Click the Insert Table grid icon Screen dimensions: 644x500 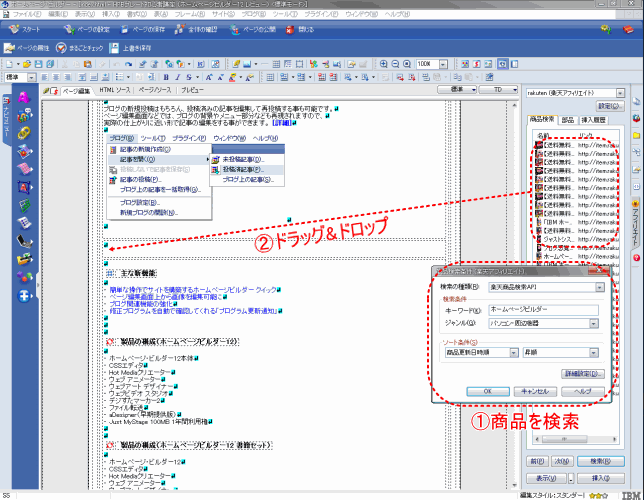tap(276, 64)
